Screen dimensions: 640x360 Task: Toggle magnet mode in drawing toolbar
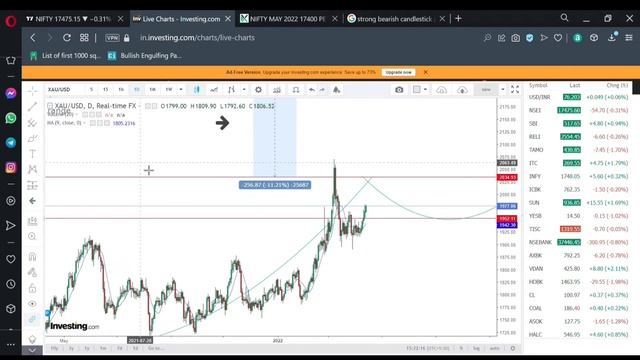[x=32, y=256]
